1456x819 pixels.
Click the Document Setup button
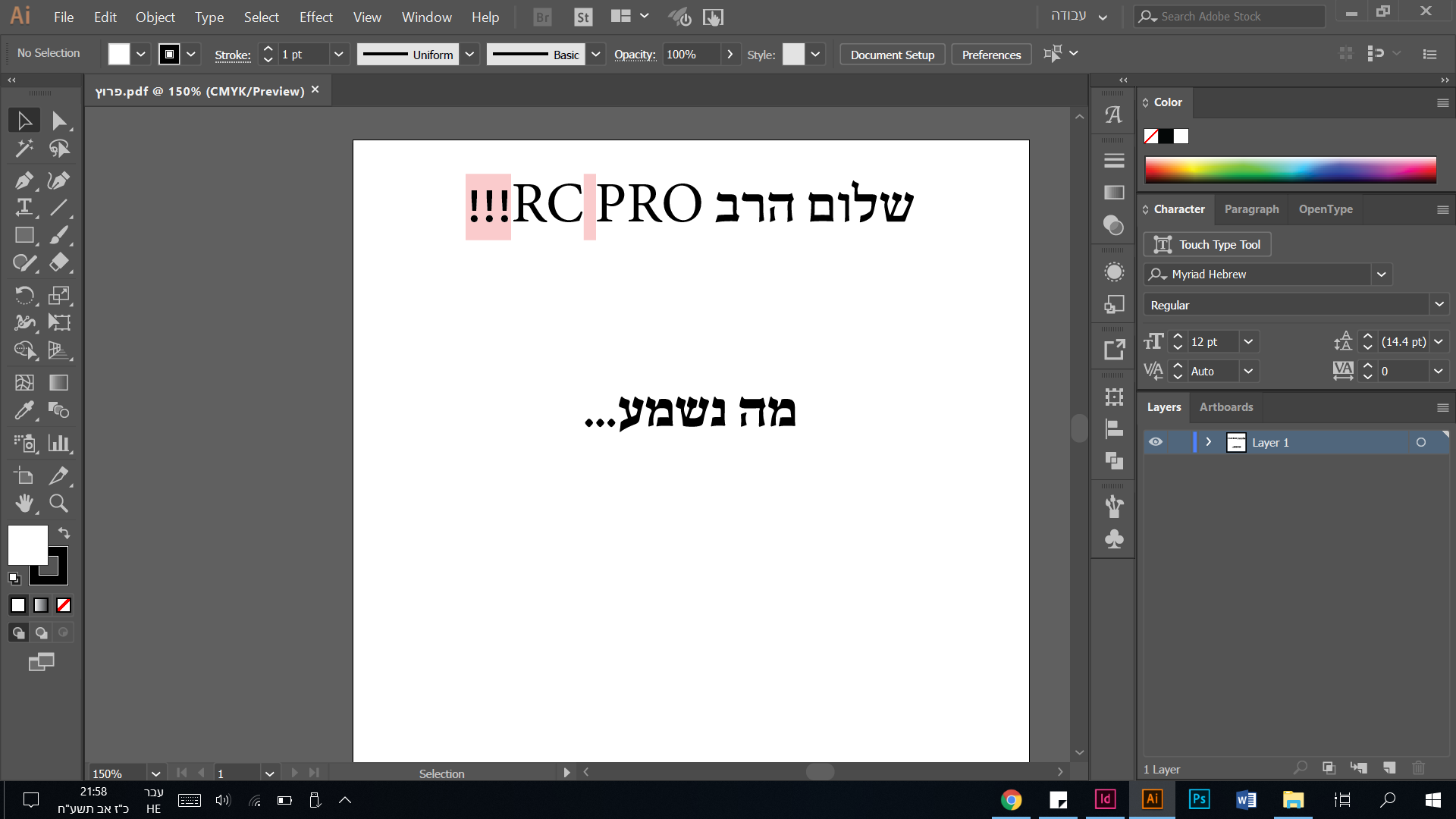click(892, 54)
